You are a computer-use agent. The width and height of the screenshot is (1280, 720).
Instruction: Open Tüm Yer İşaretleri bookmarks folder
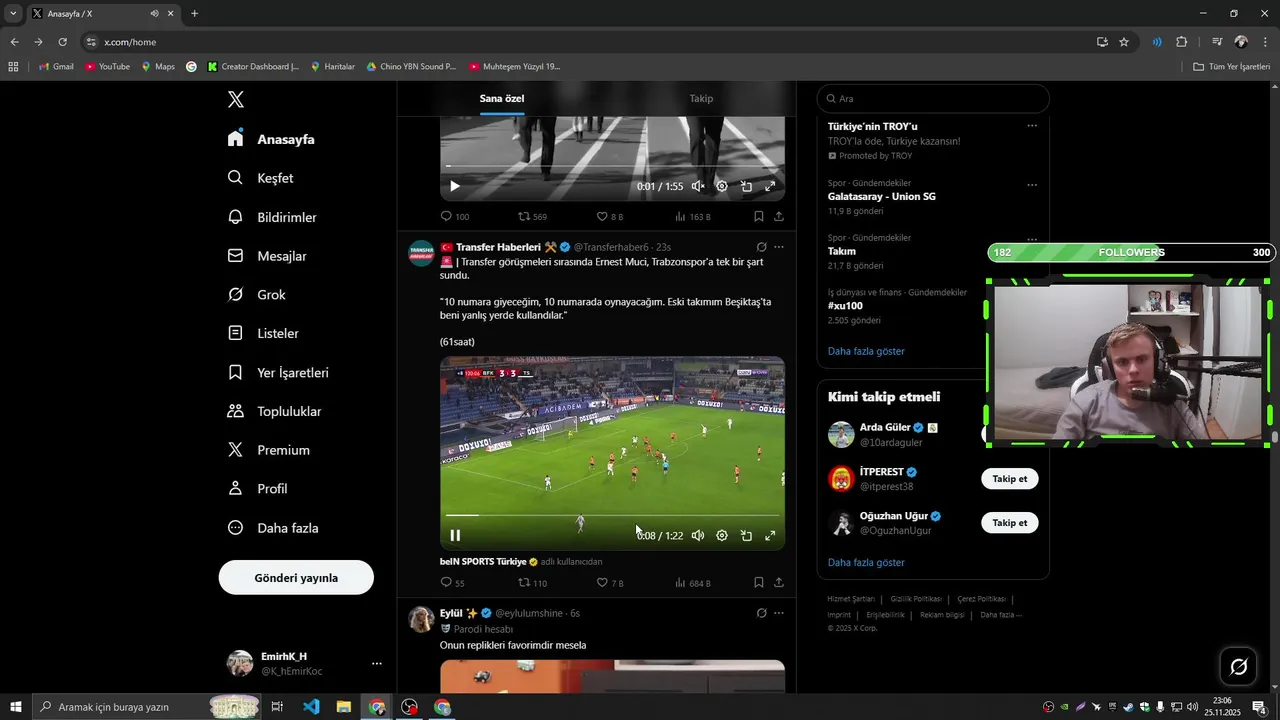pyautogui.click(x=1232, y=67)
